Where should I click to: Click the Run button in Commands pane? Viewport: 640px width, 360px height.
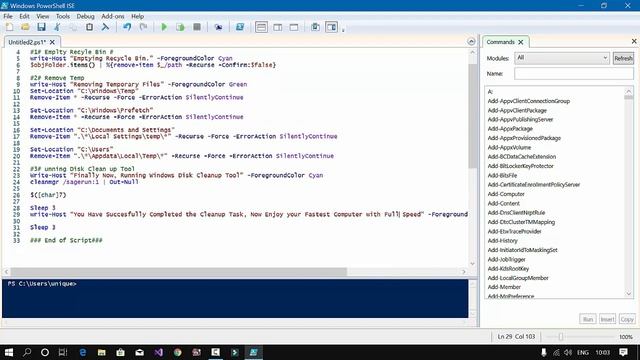coord(588,319)
